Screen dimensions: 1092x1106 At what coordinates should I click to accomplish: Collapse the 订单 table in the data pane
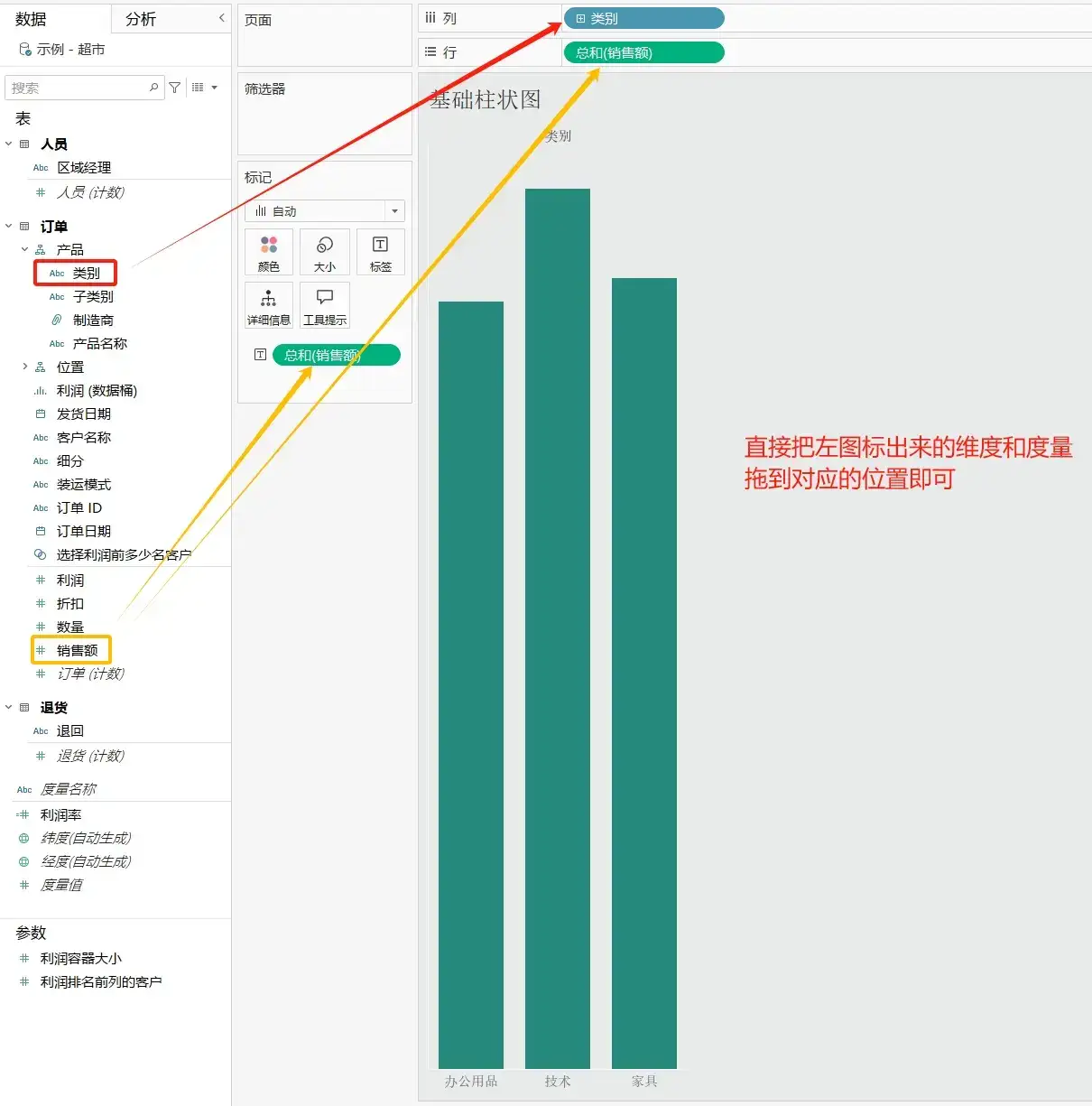point(8,226)
